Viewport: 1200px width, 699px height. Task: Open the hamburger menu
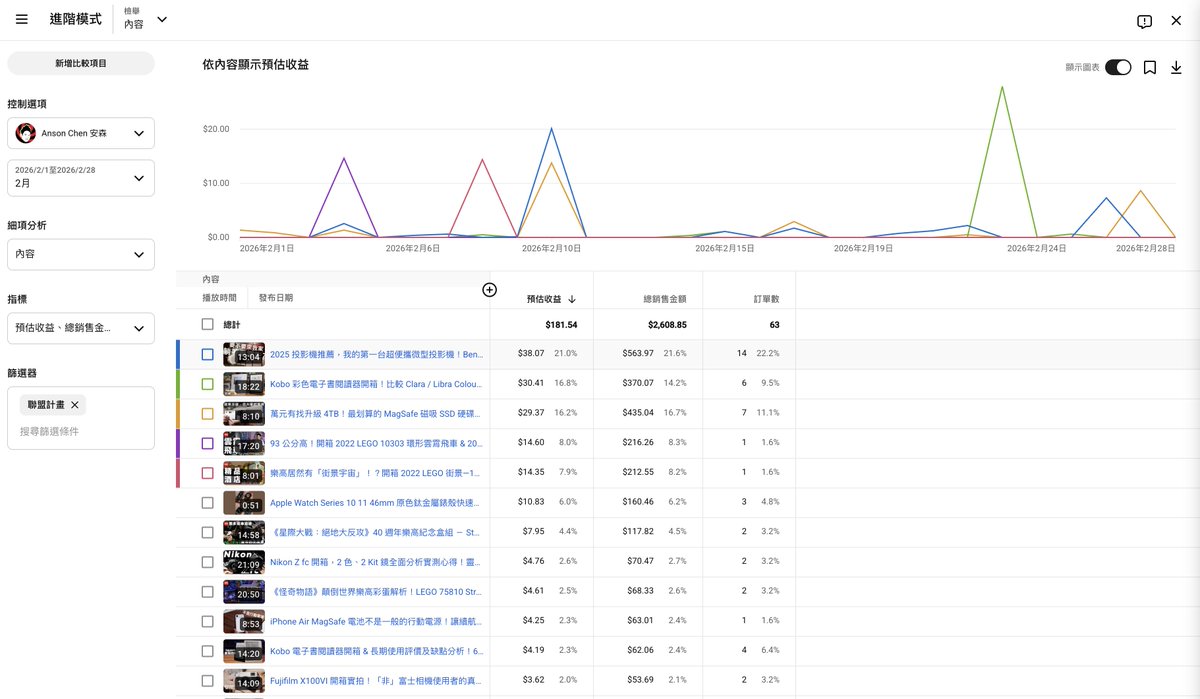point(22,20)
